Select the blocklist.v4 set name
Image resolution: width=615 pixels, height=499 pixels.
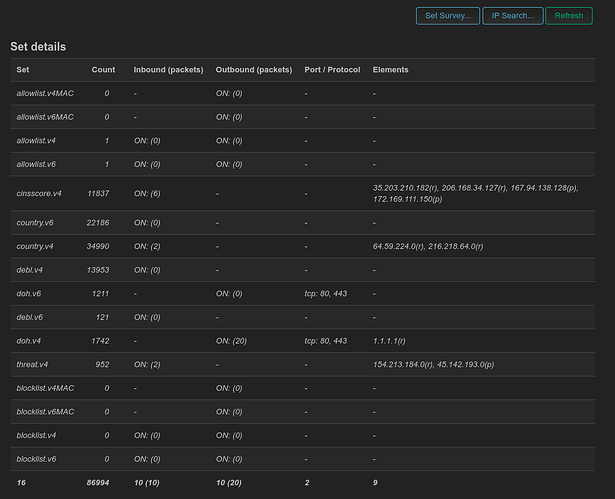tap(36, 435)
